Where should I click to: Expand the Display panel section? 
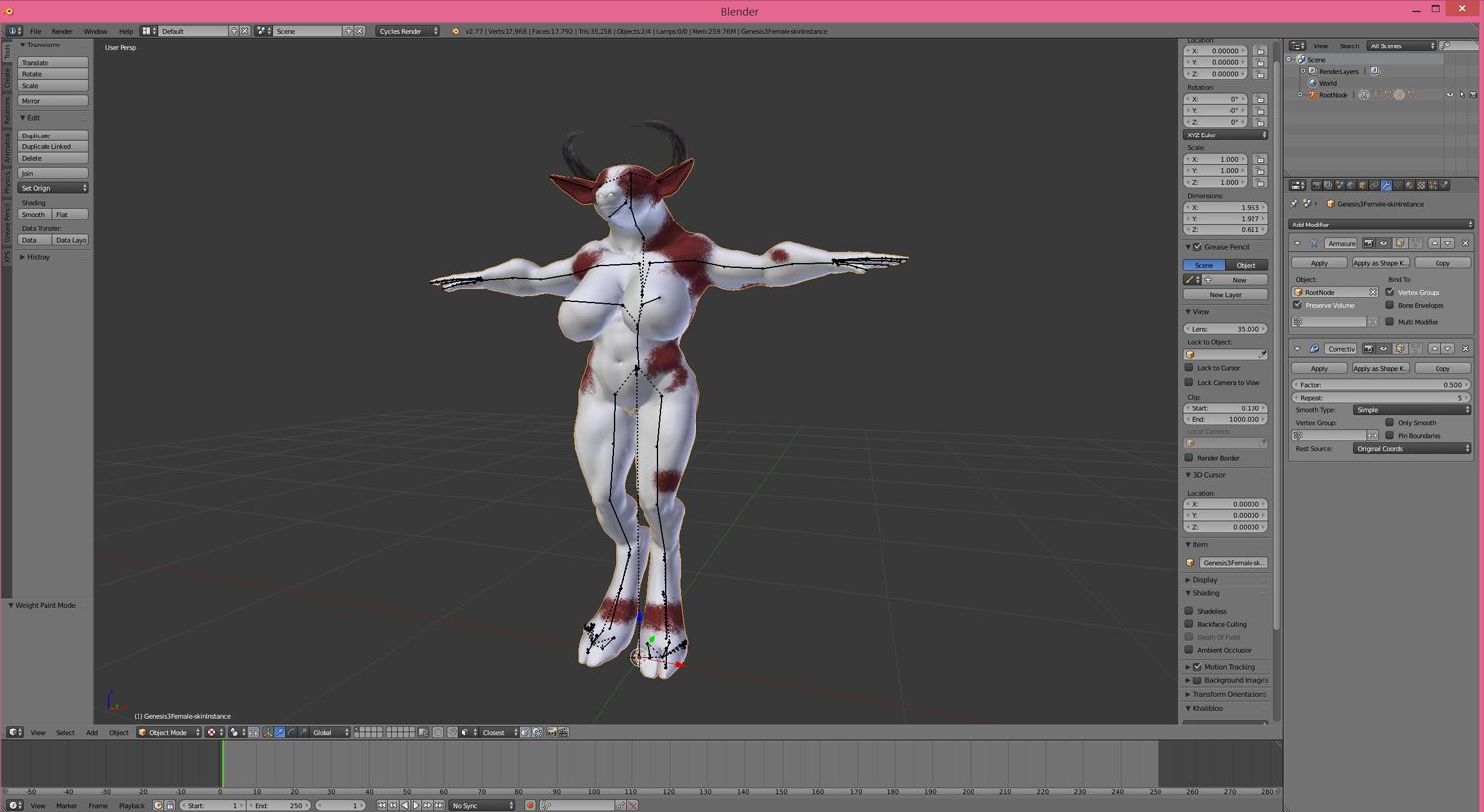click(x=1205, y=580)
